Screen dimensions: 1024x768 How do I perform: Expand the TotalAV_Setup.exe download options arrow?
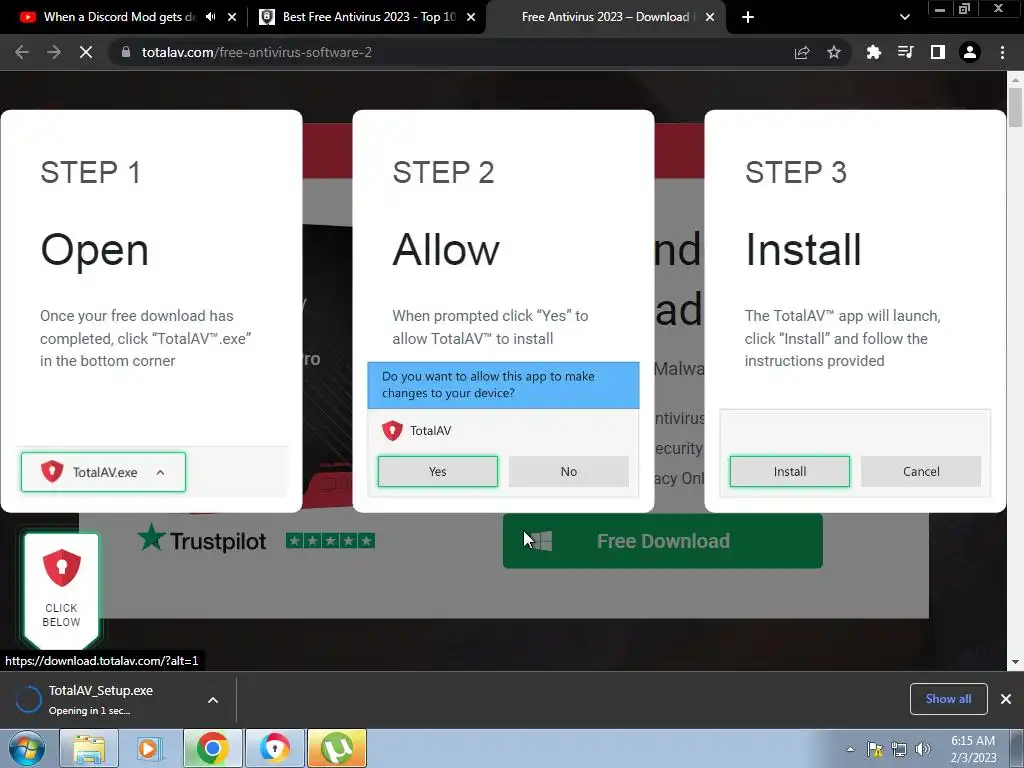pyautogui.click(x=213, y=699)
